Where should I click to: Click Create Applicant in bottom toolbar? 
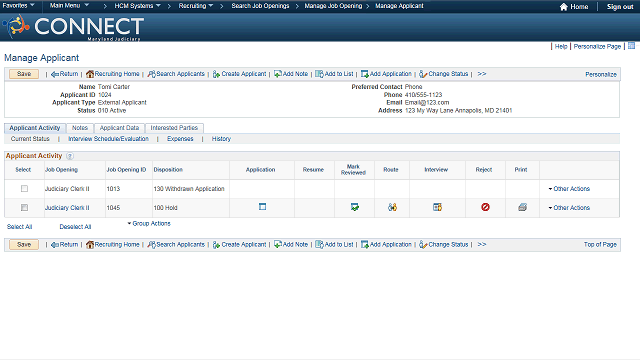click(239, 244)
